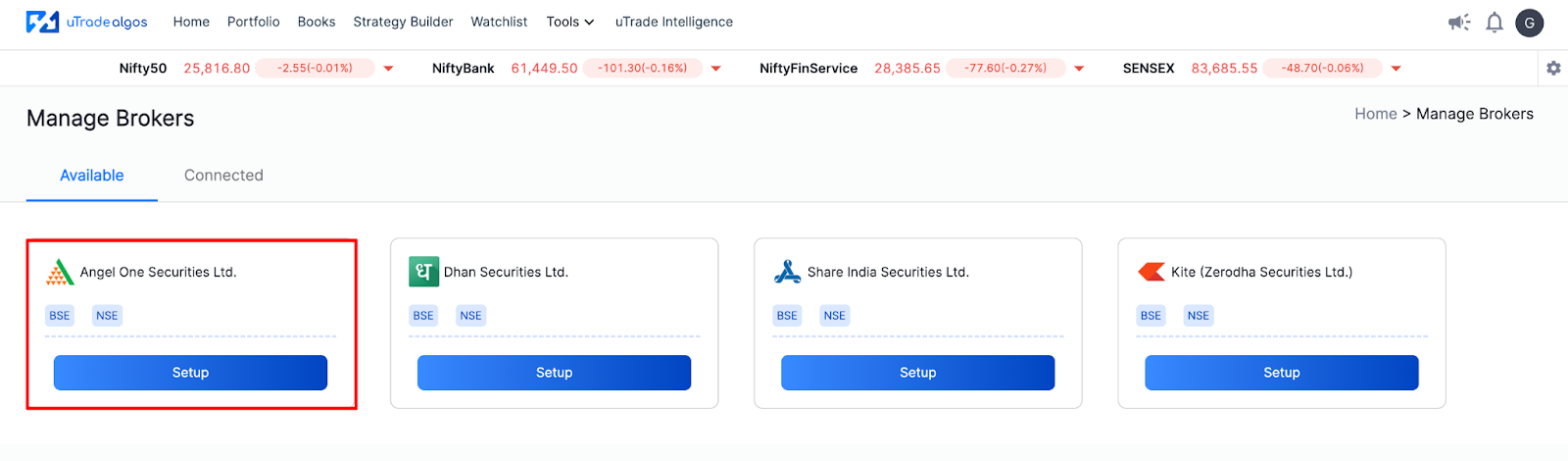Image resolution: width=1568 pixels, height=461 pixels.
Task: Open the announcements megaphone icon
Action: click(x=1459, y=23)
